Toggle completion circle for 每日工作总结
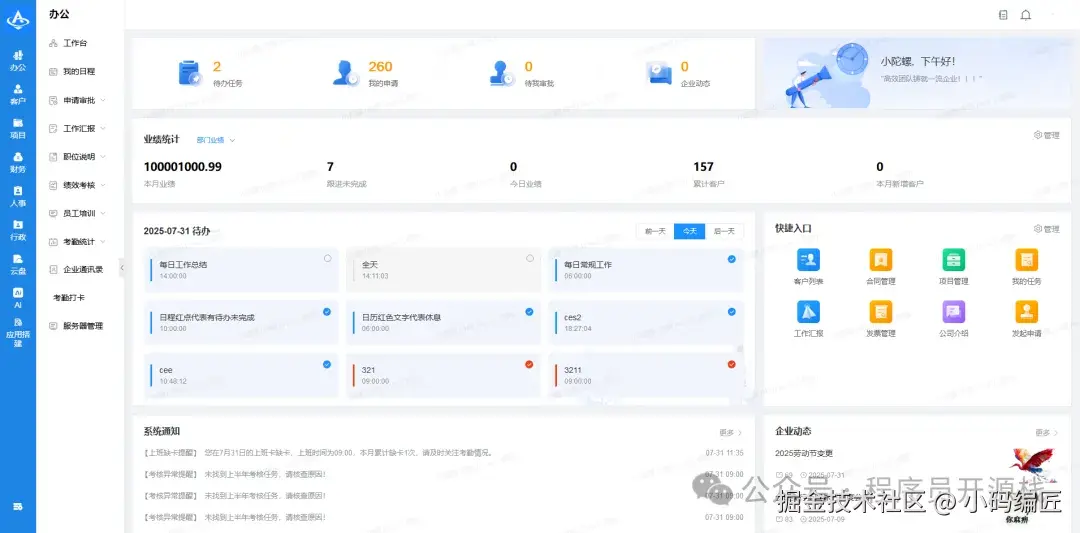Viewport: 1080px width, 533px height. point(327,258)
